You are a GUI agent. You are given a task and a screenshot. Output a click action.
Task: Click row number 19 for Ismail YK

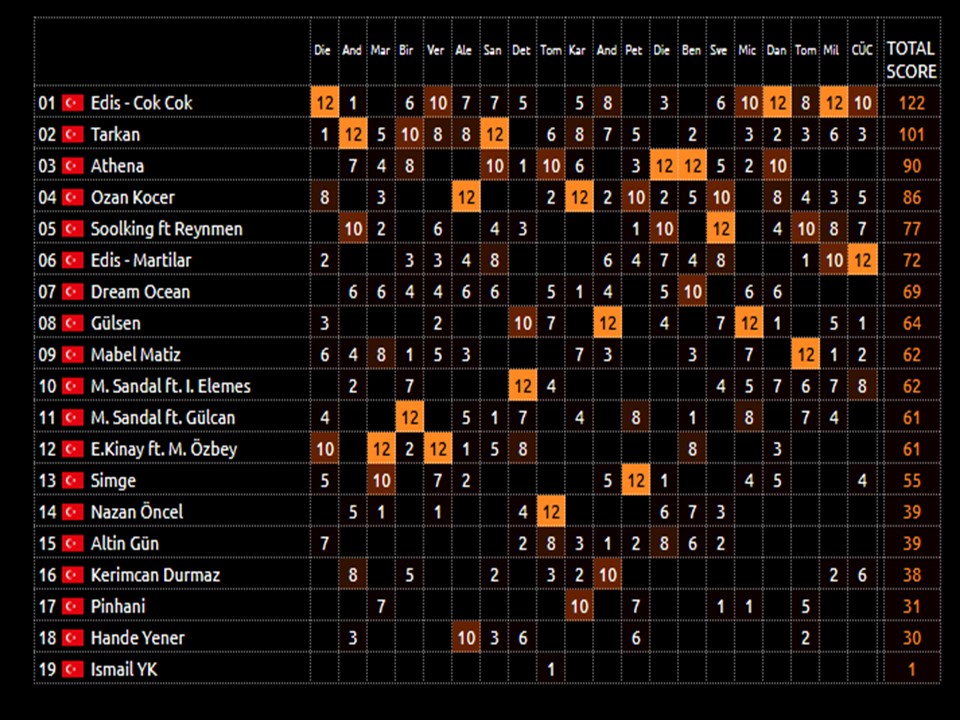pyautogui.click(x=47, y=669)
